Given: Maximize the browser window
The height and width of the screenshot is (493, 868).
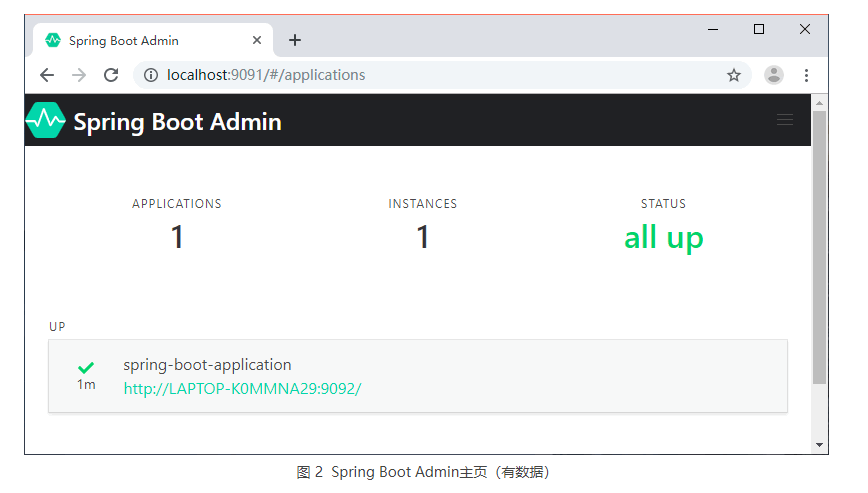Looking at the screenshot, I should (759, 29).
